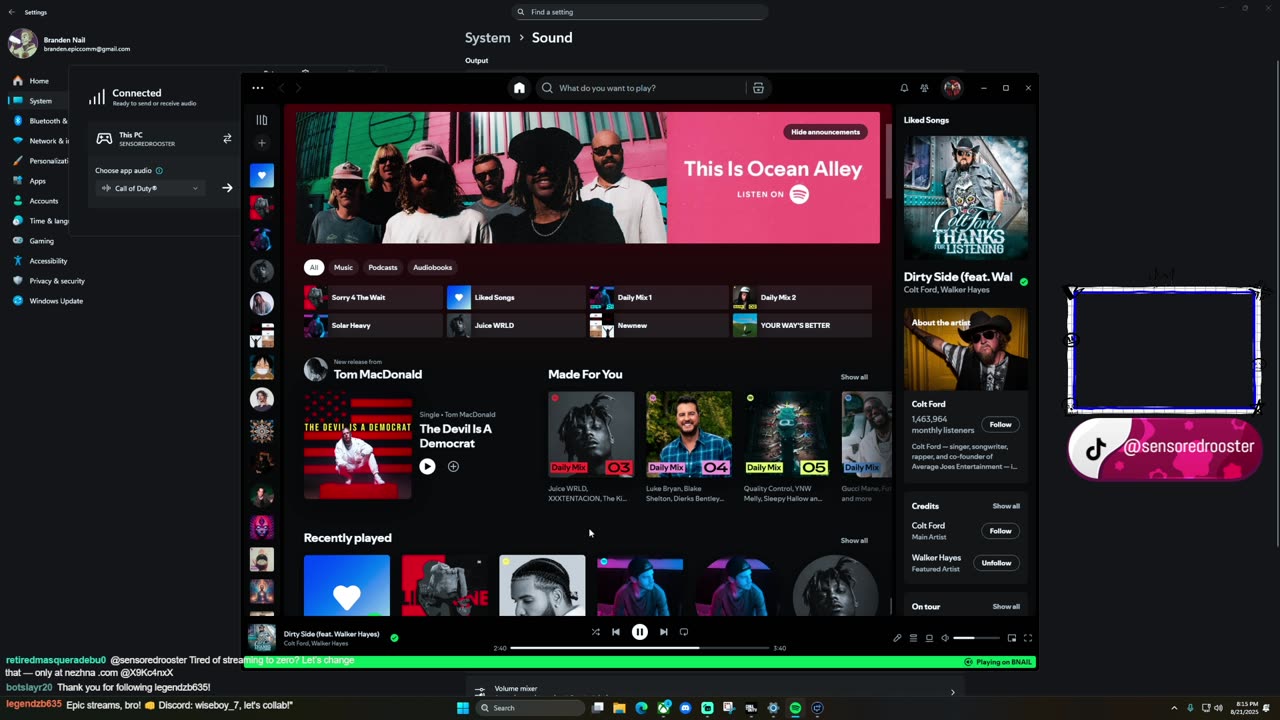This screenshot has width=1280, height=720.
Task: Open Spotify three-dot app menu
Action: coord(258,88)
